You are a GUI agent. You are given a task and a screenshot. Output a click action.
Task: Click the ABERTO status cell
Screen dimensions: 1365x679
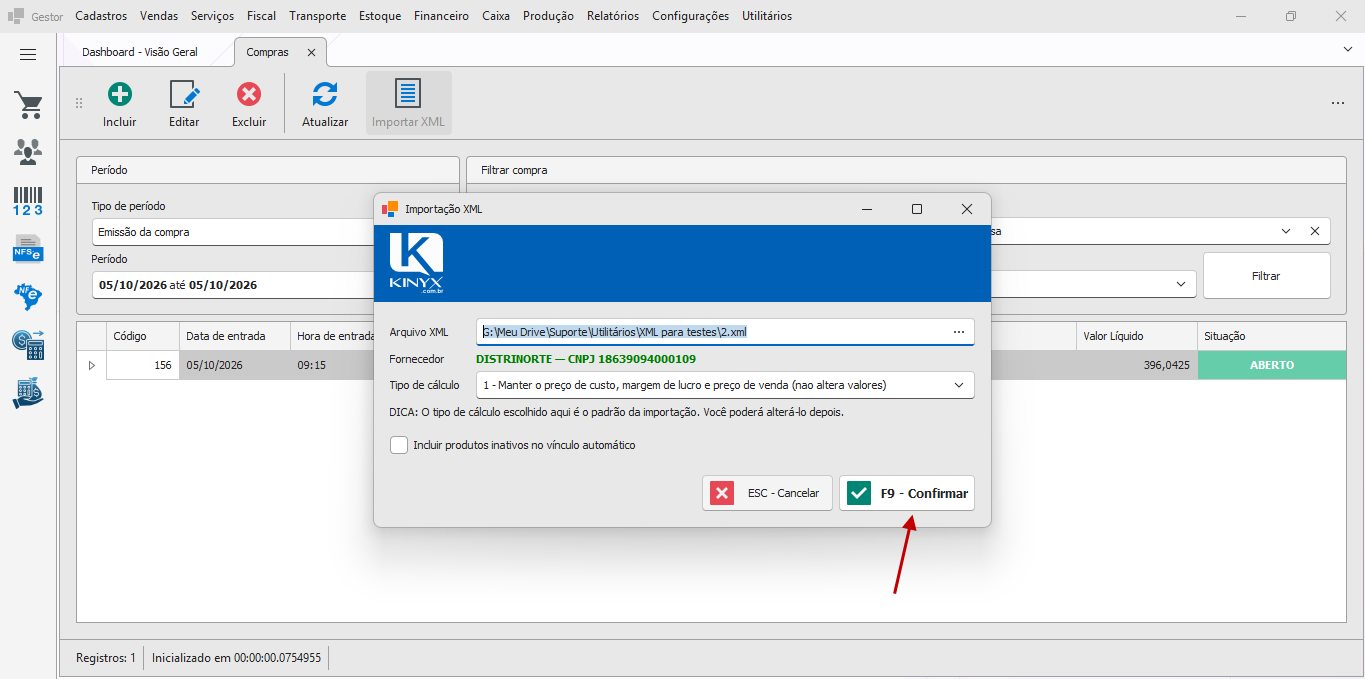tap(1271, 365)
